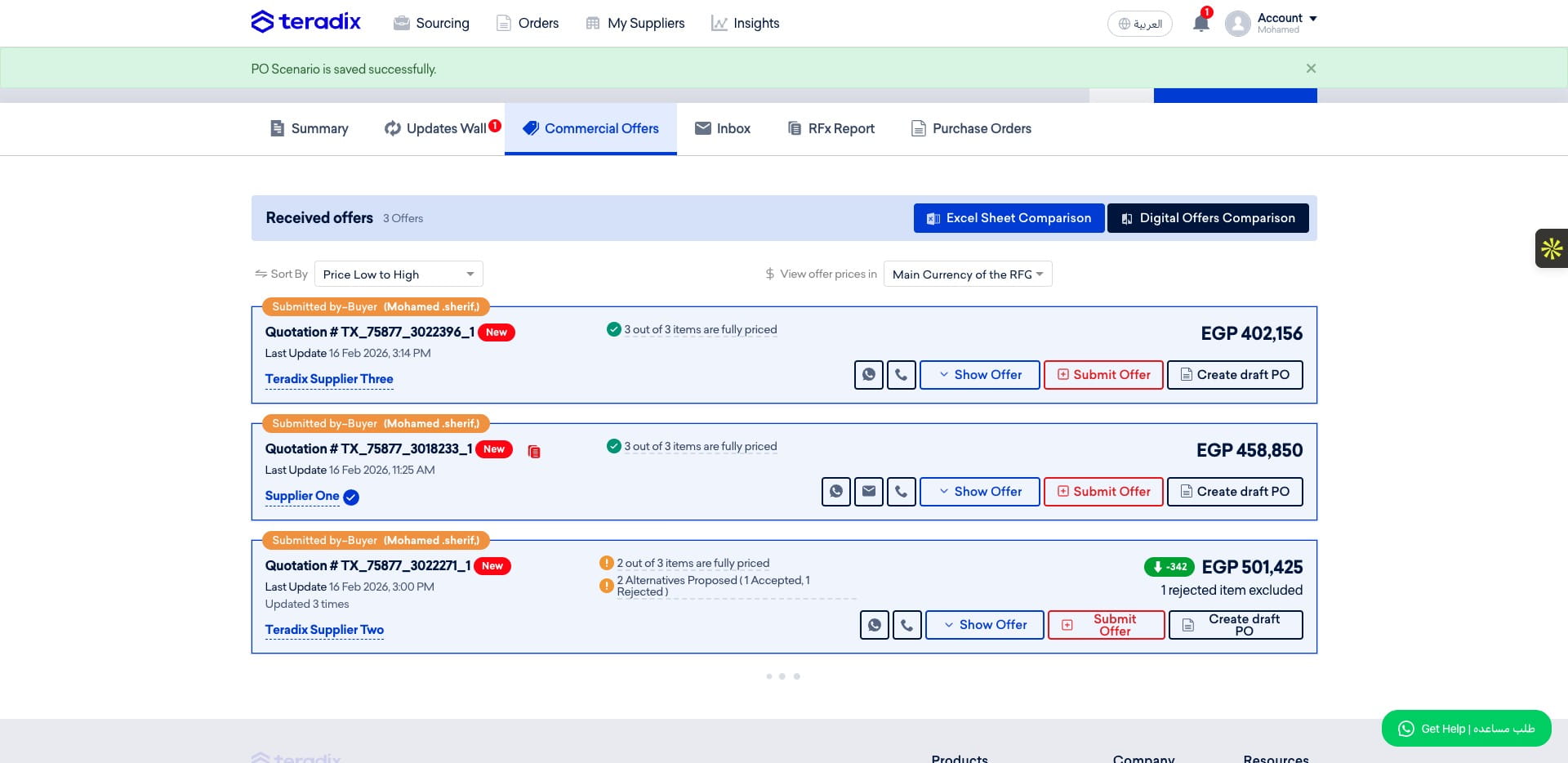This screenshot has width=1568, height=763.
Task: Open Excel Sheet Comparison
Action: click(1009, 218)
